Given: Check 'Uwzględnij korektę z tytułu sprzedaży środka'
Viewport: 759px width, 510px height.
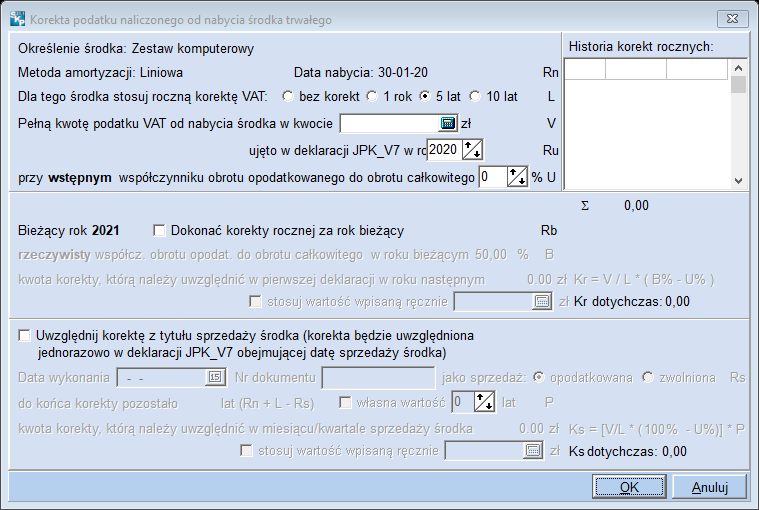Looking at the screenshot, I should click(x=25, y=337).
